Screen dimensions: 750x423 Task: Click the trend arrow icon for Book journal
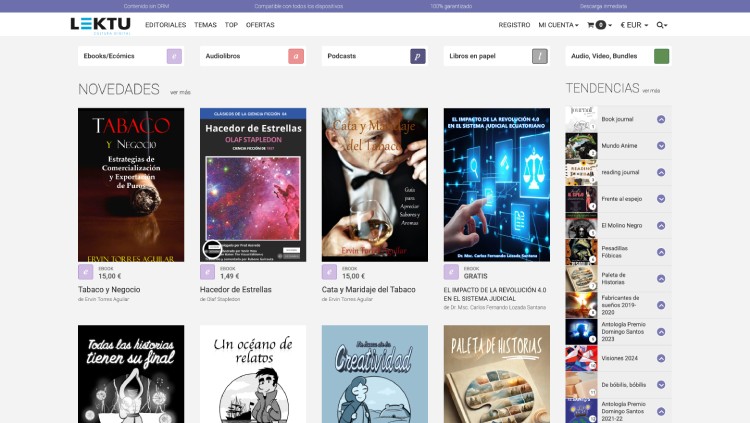point(661,119)
